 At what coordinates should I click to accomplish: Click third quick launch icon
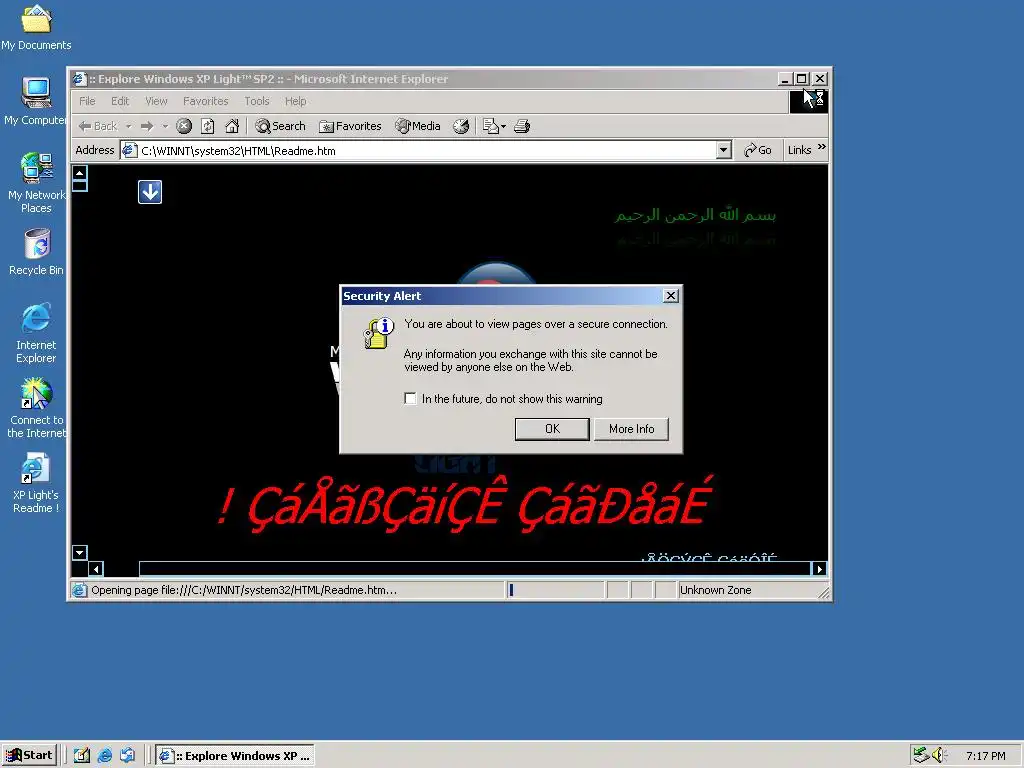(x=127, y=756)
